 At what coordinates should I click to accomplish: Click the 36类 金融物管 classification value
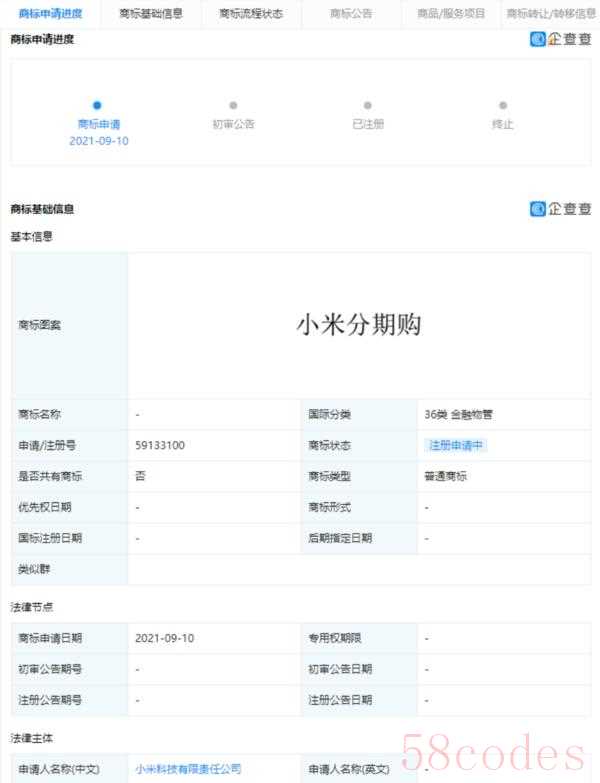pos(458,414)
